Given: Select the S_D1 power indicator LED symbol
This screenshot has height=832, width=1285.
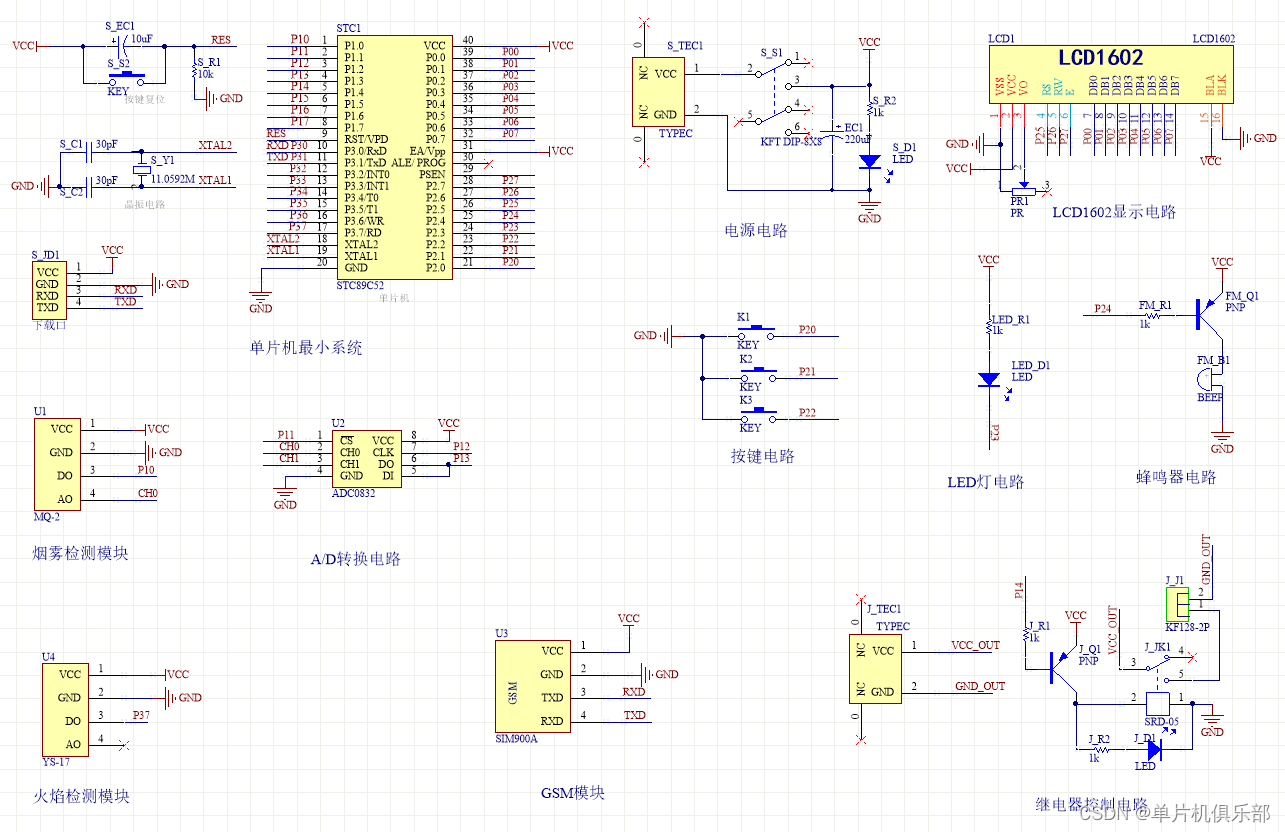Looking at the screenshot, I should 870,160.
